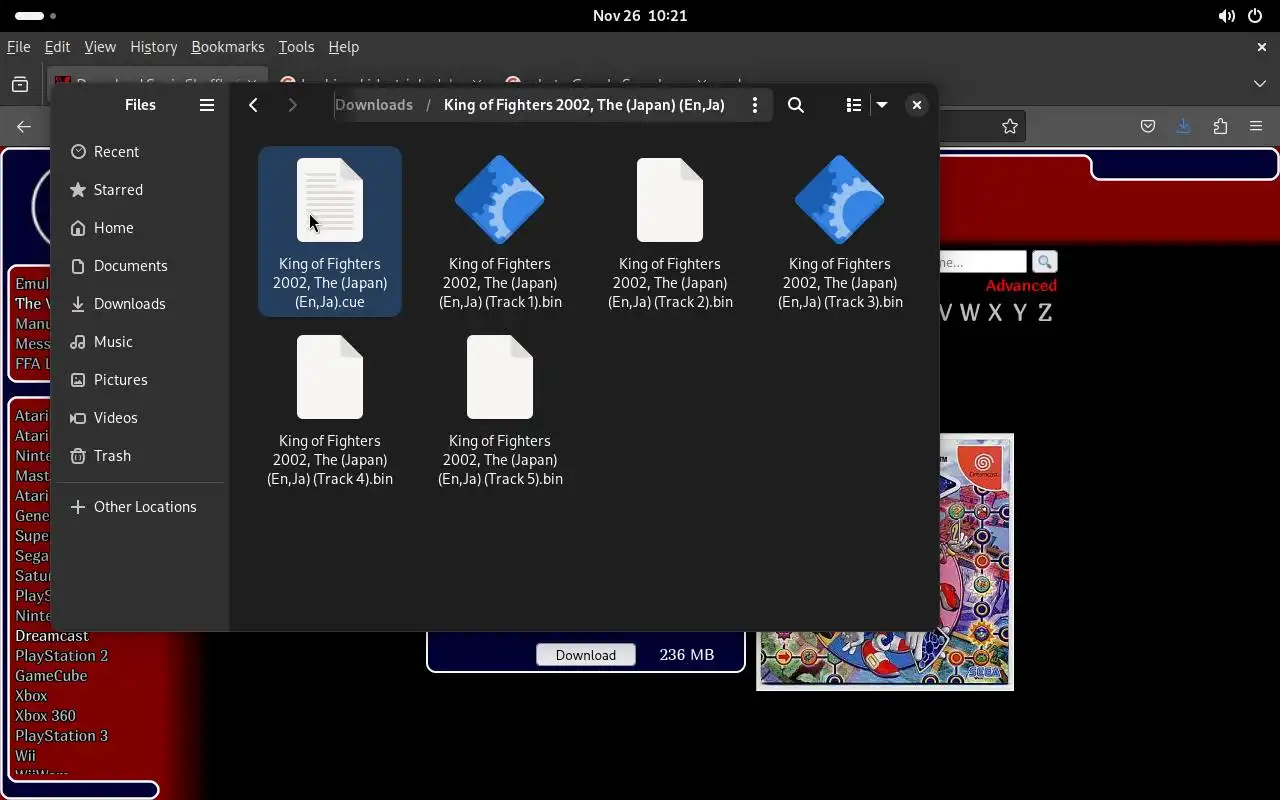Open the GameCube link in webpage sidebar
Image resolution: width=1280 pixels, height=800 pixels.
point(51,676)
